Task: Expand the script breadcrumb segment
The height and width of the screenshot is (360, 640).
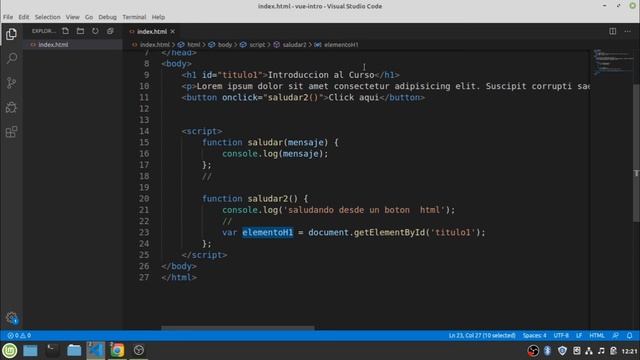Action: tap(253, 45)
